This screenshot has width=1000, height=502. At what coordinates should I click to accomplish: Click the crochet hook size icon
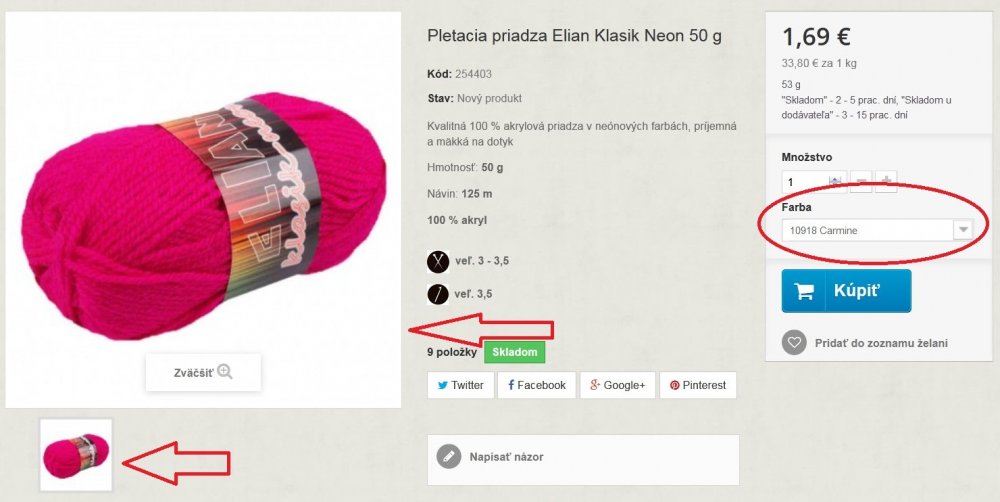tap(438, 294)
